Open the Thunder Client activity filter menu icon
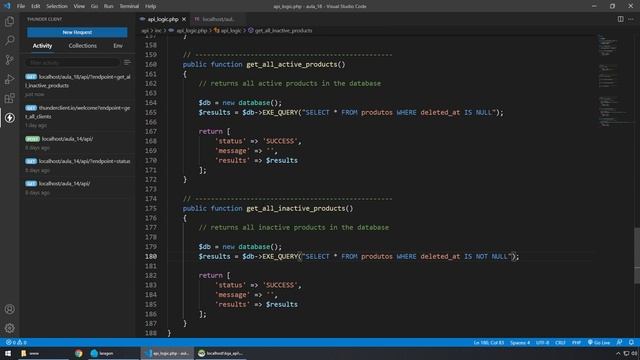The image size is (640, 360). (x=127, y=62)
